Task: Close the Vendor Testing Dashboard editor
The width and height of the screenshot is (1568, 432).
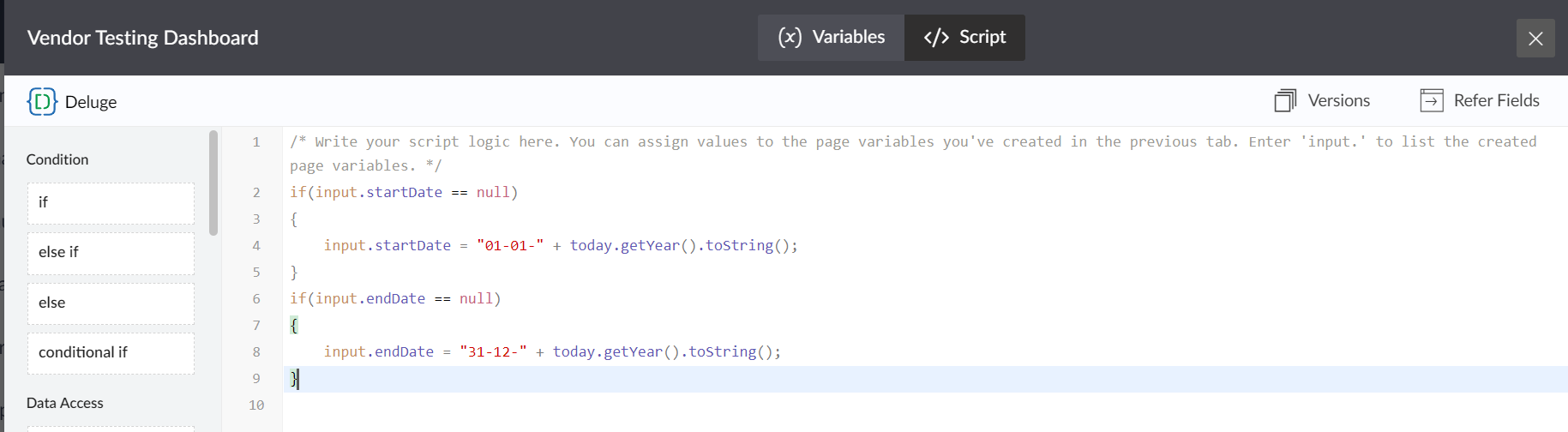Action: coord(1535,39)
